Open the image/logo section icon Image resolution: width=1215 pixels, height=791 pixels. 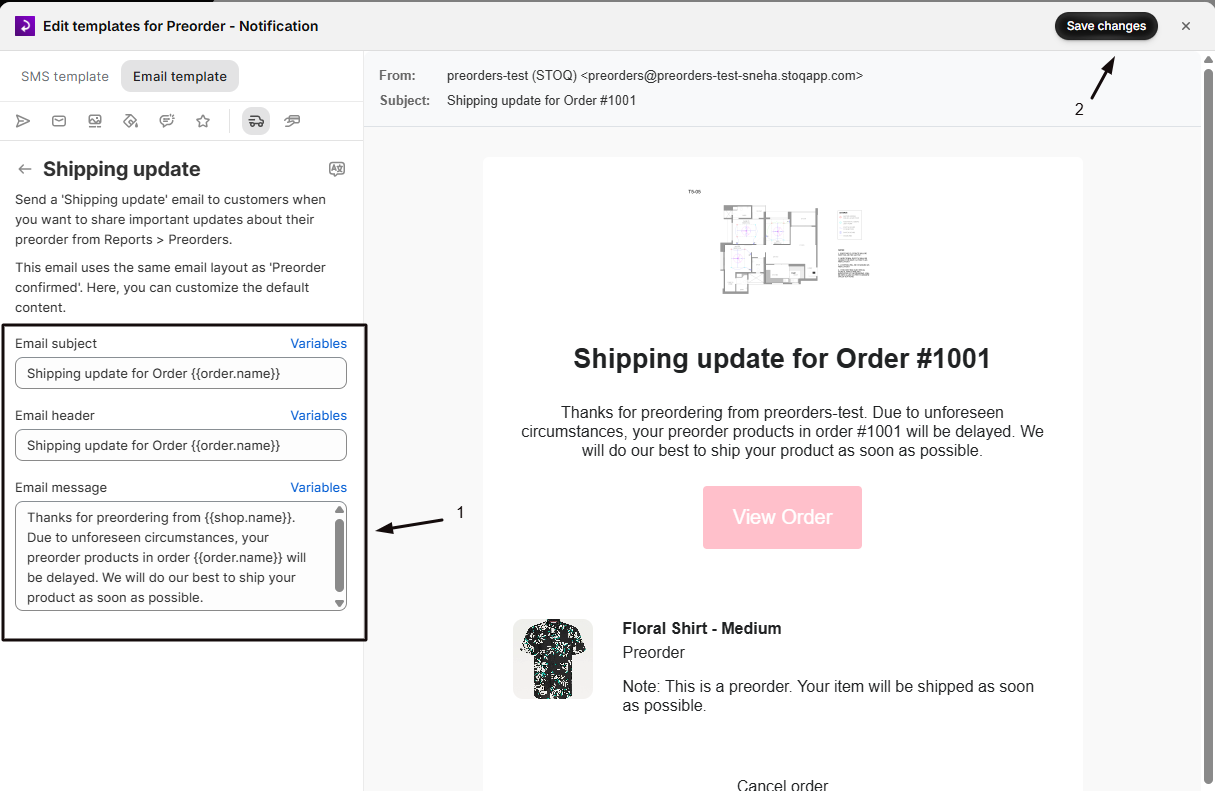(x=95, y=121)
